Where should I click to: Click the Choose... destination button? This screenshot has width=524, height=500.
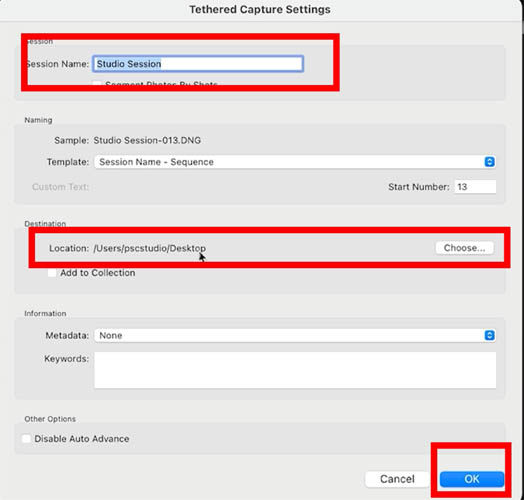[464, 248]
